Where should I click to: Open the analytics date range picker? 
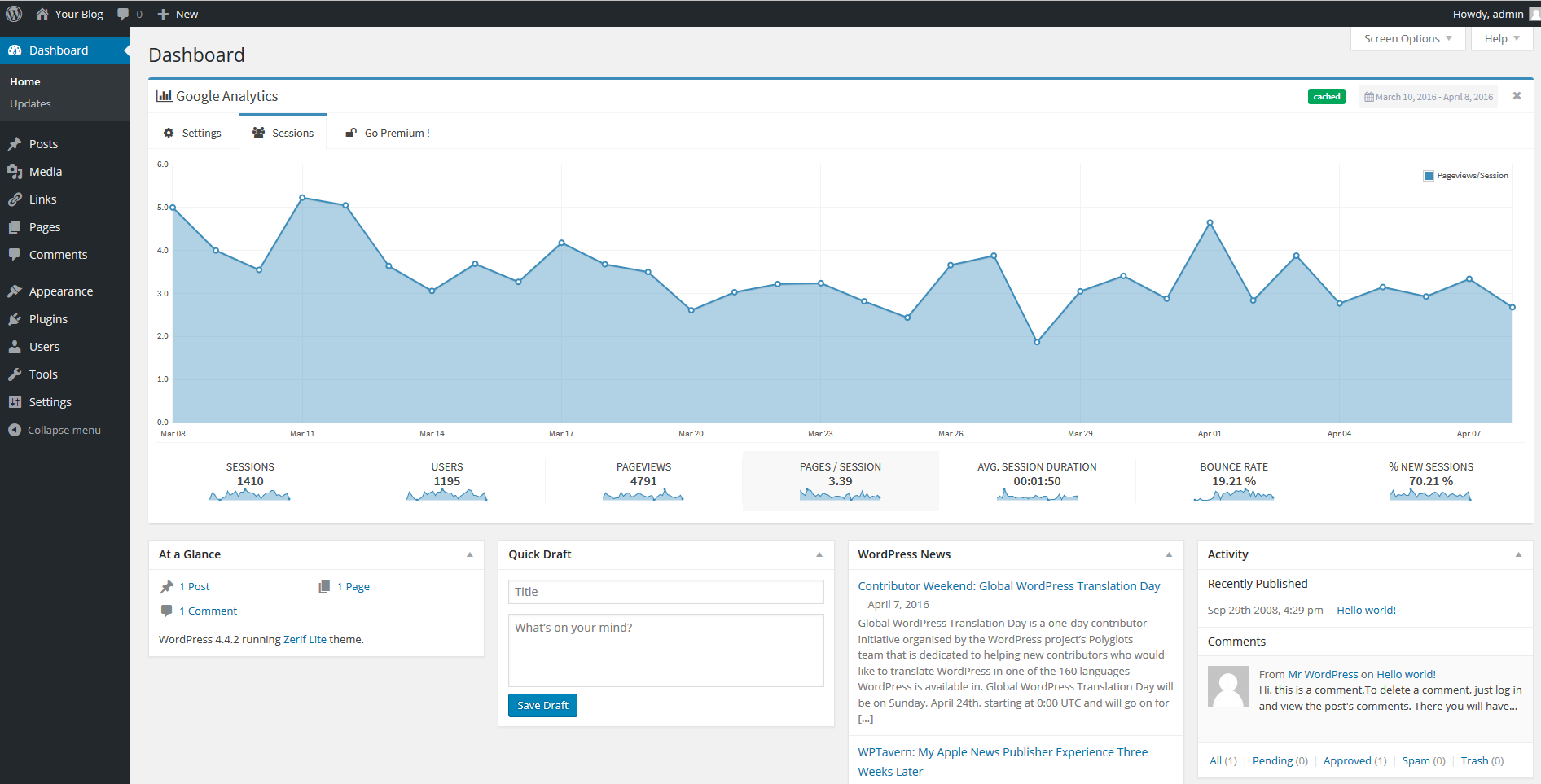coord(1429,97)
